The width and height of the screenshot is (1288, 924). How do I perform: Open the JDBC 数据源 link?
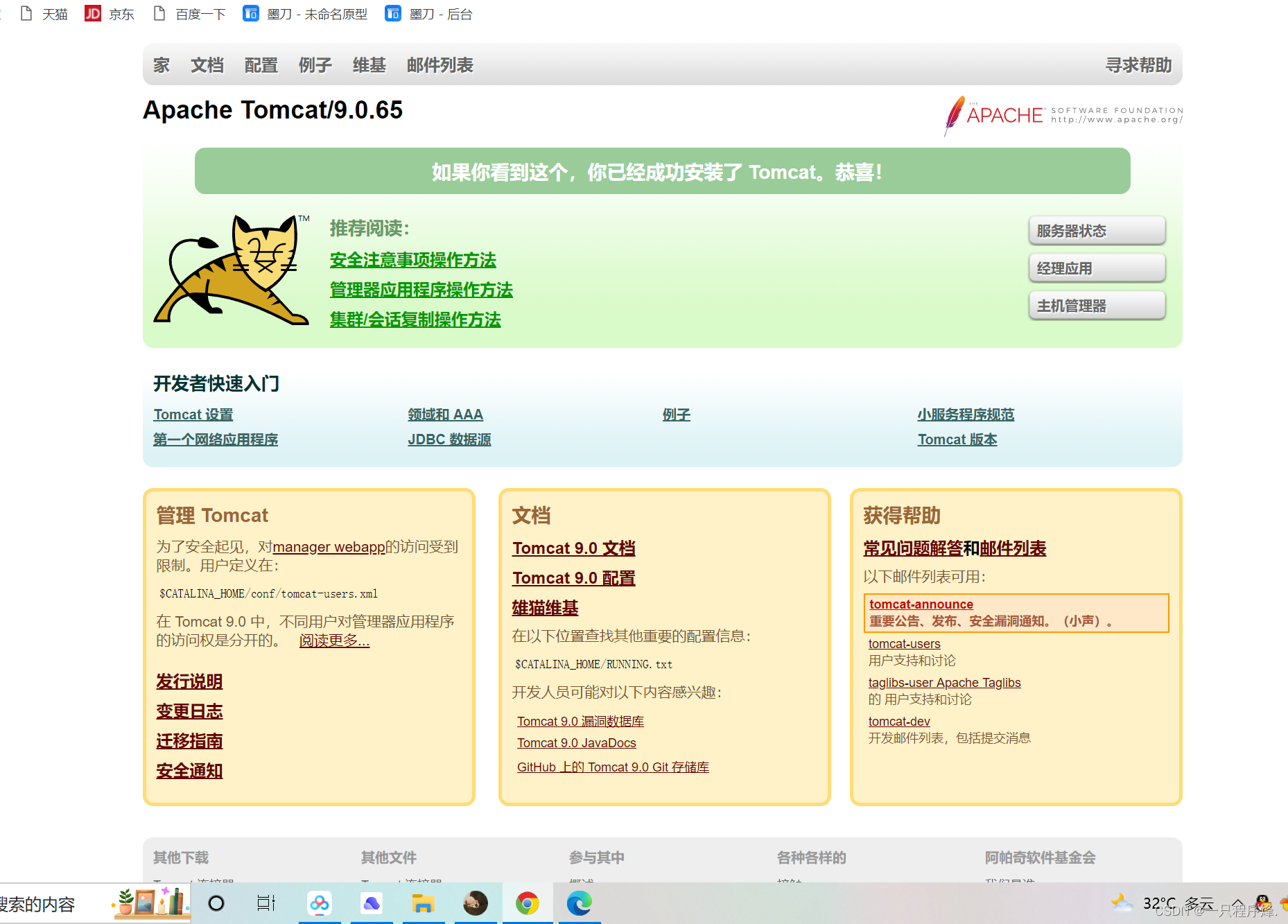[x=449, y=439]
